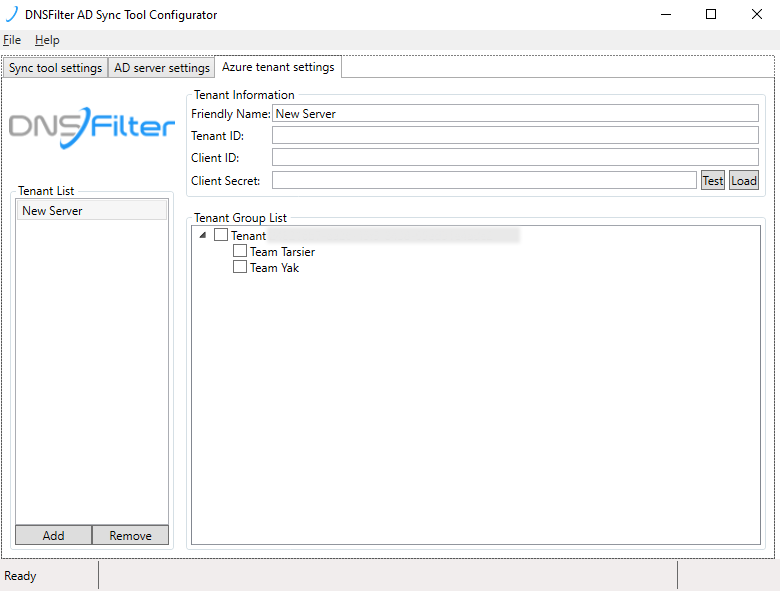Check the Team Tarsier checkbox

[x=240, y=251]
